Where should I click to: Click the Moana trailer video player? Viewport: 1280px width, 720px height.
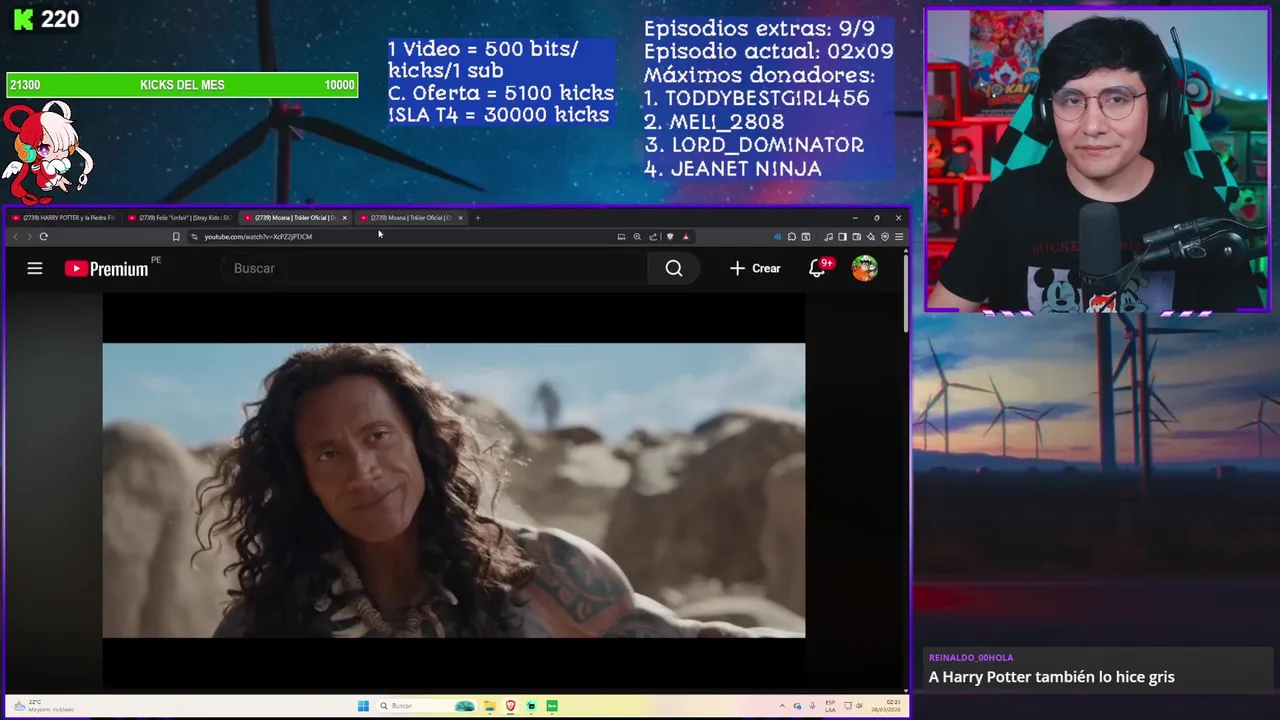(453, 490)
